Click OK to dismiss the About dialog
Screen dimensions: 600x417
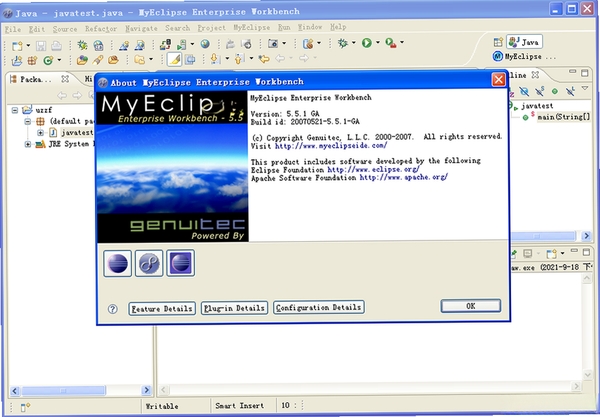point(471,306)
